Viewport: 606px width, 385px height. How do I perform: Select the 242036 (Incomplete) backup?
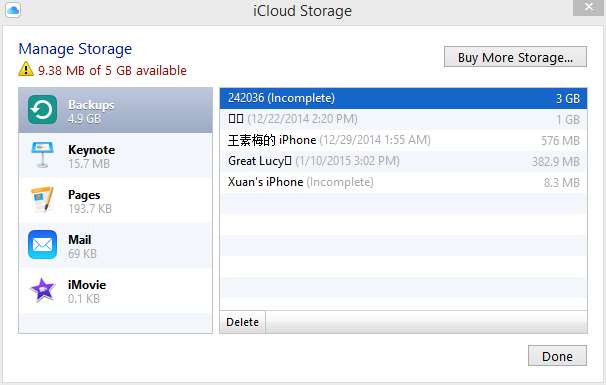point(403,98)
